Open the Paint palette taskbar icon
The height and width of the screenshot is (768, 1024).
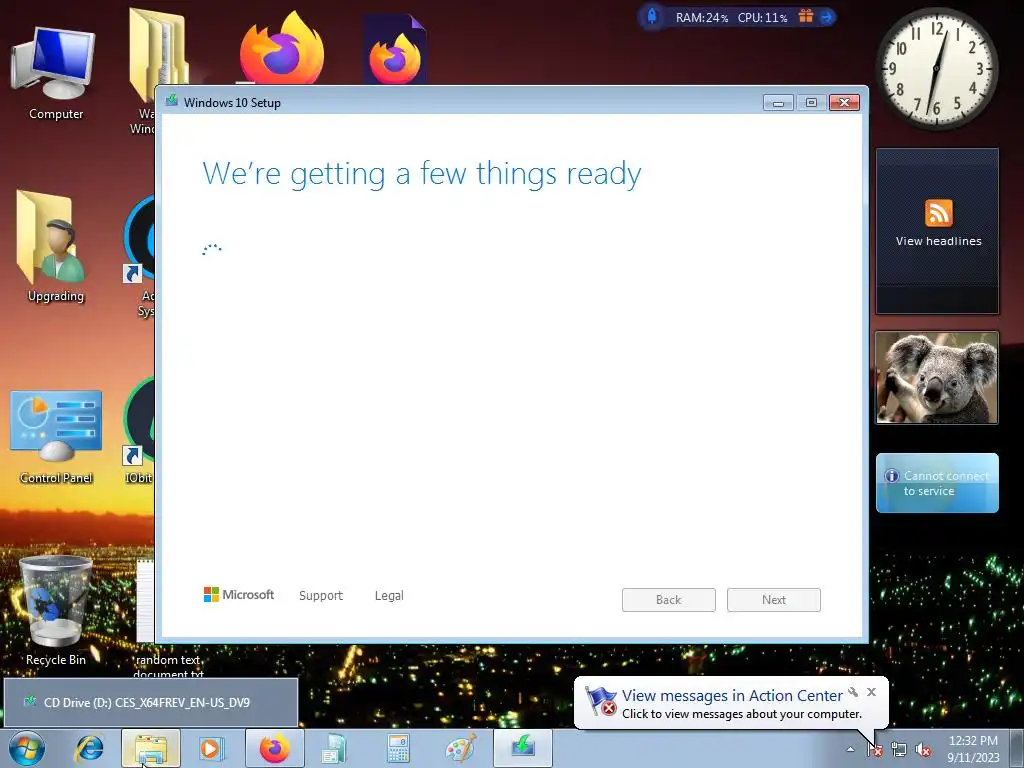click(x=461, y=748)
